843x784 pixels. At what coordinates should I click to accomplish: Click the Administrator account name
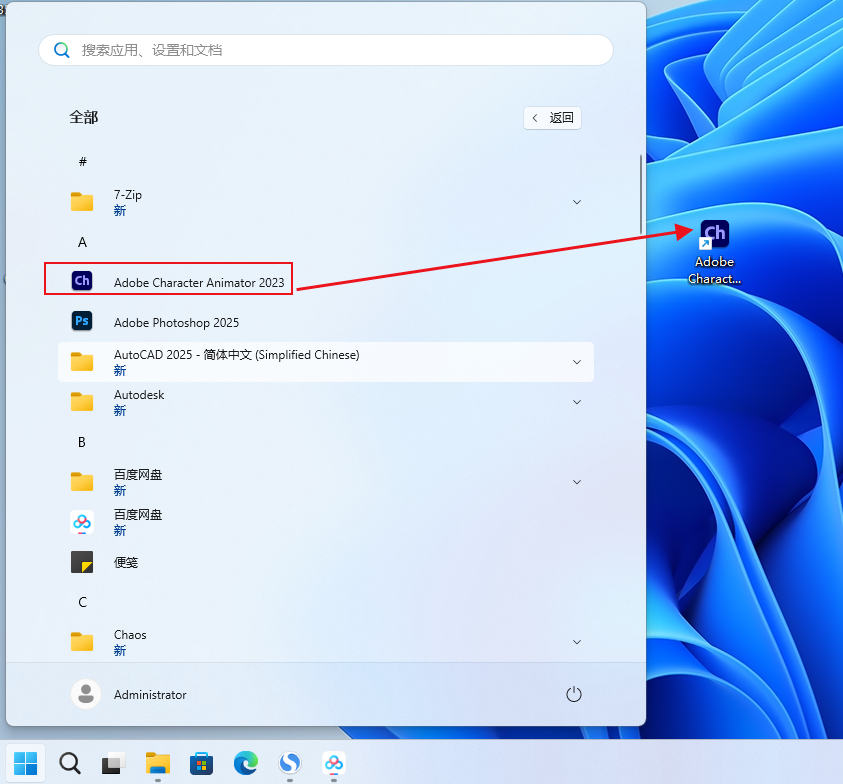pos(150,695)
